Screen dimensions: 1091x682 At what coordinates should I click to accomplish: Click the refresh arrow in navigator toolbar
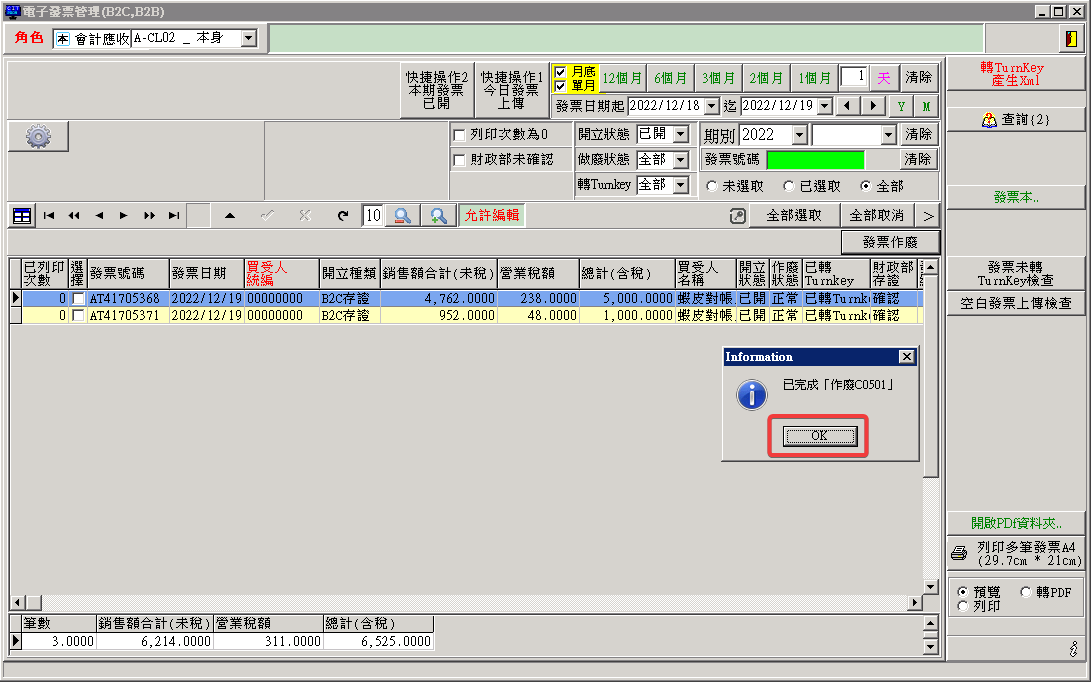click(x=343, y=215)
